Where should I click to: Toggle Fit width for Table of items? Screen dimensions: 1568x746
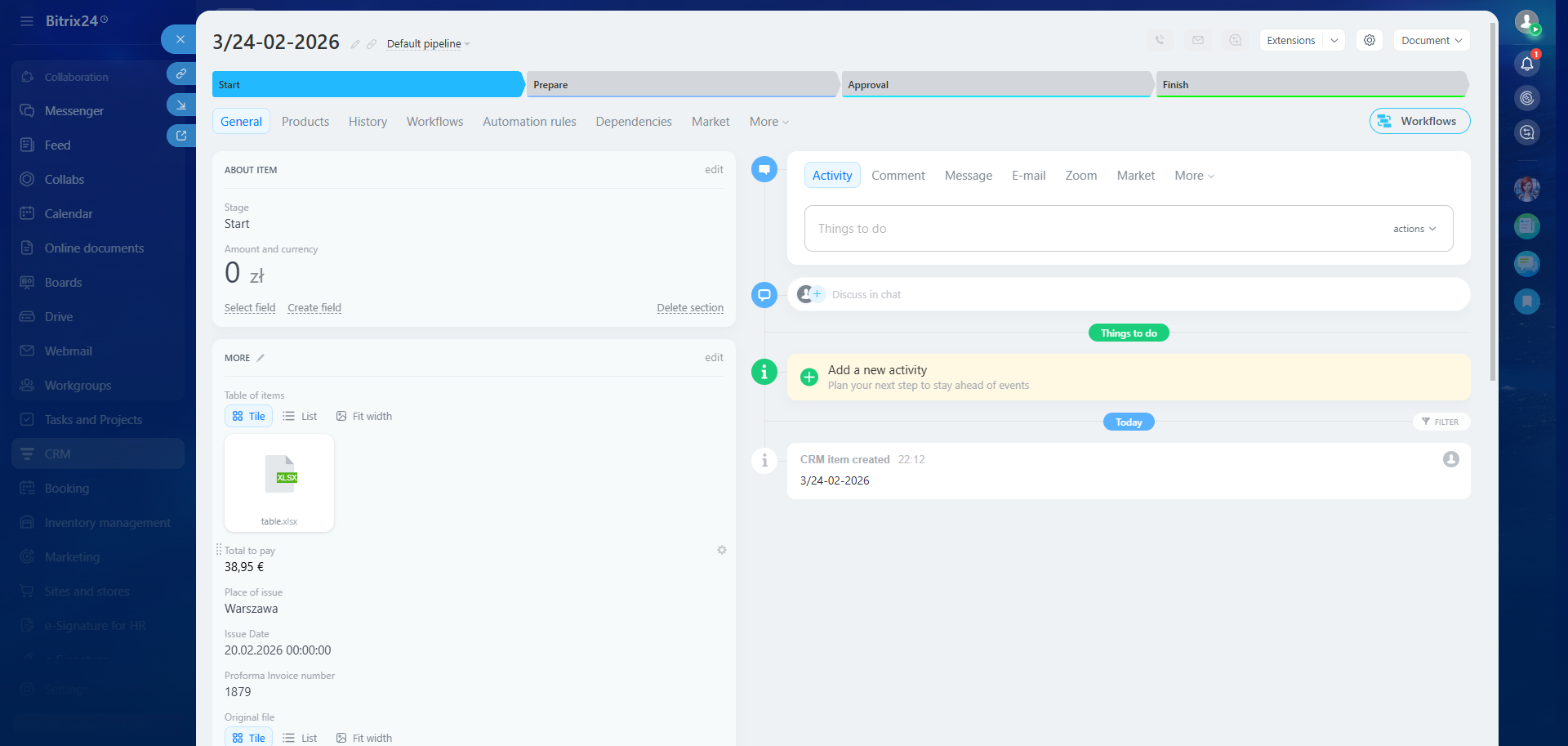[364, 416]
